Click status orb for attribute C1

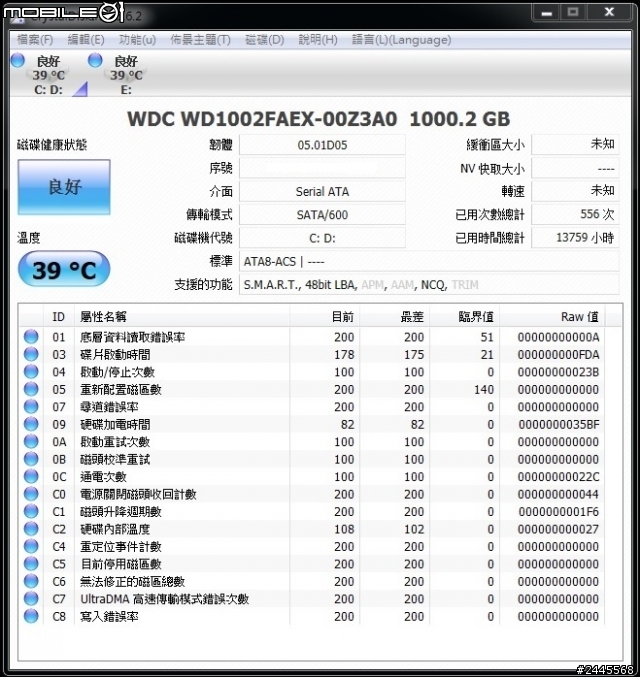pos(31,512)
